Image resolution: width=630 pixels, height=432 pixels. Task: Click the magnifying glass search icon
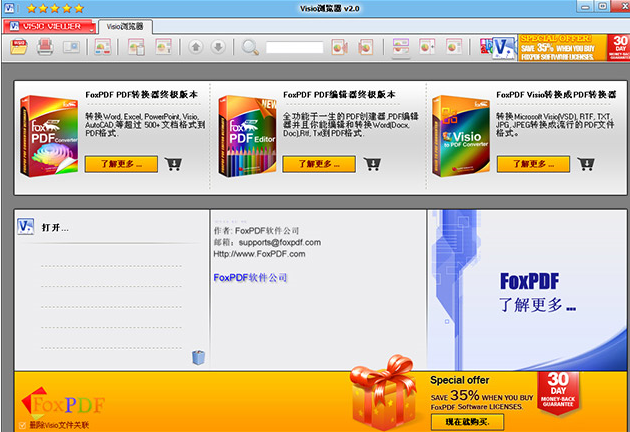(250, 47)
